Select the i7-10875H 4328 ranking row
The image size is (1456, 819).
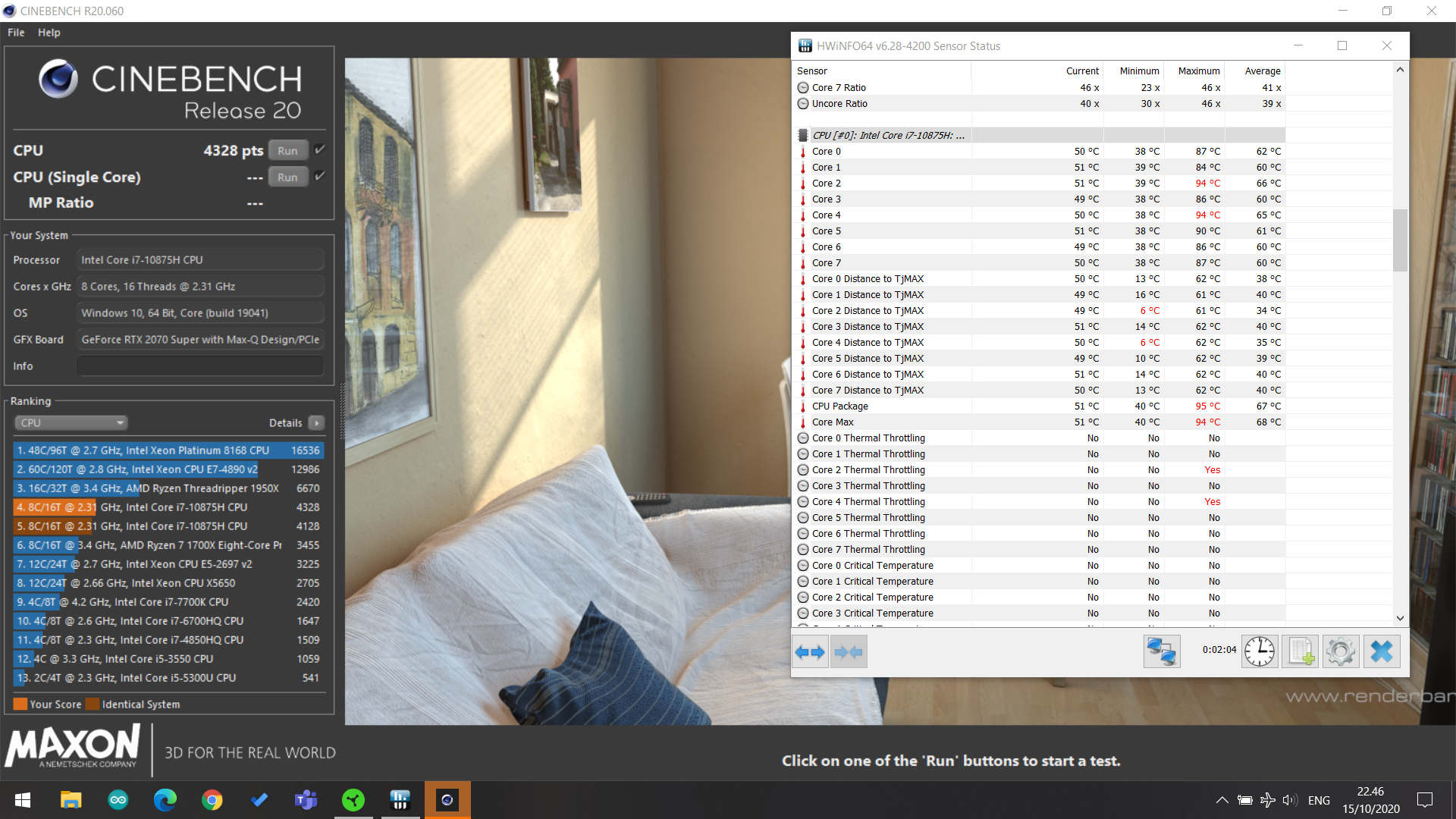coord(168,507)
